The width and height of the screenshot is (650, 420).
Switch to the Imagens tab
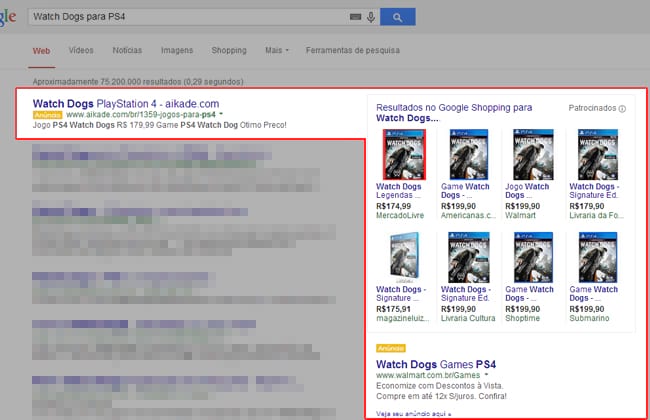(x=177, y=50)
